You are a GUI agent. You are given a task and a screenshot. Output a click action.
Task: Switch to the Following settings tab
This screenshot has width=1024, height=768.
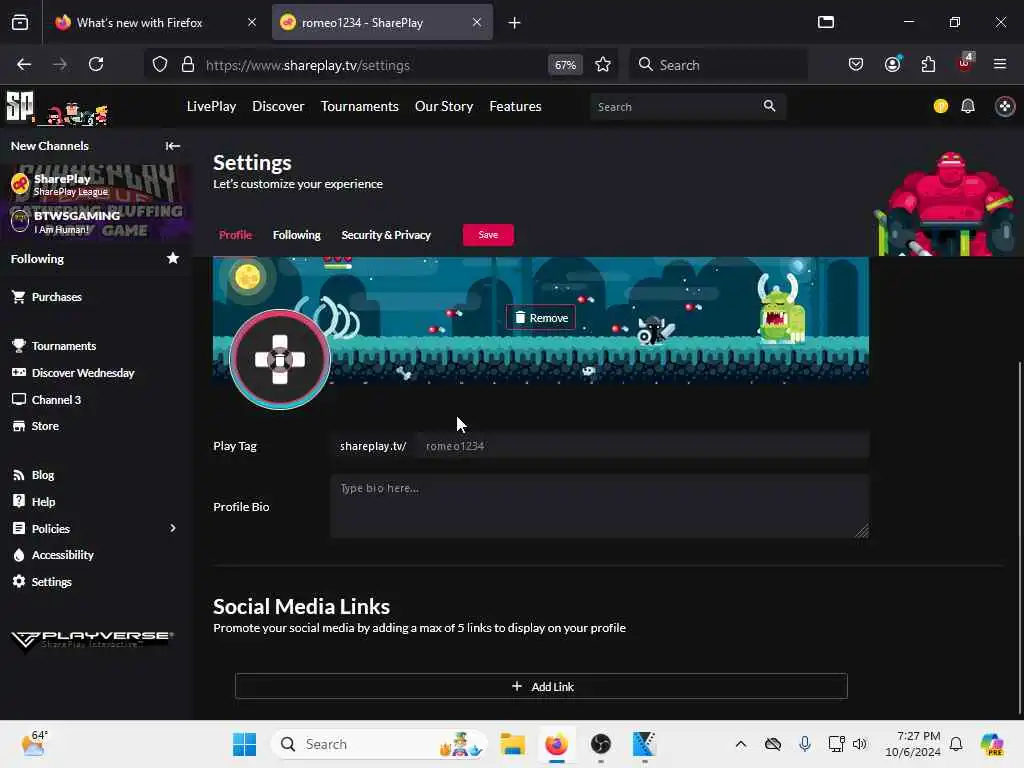click(x=296, y=235)
